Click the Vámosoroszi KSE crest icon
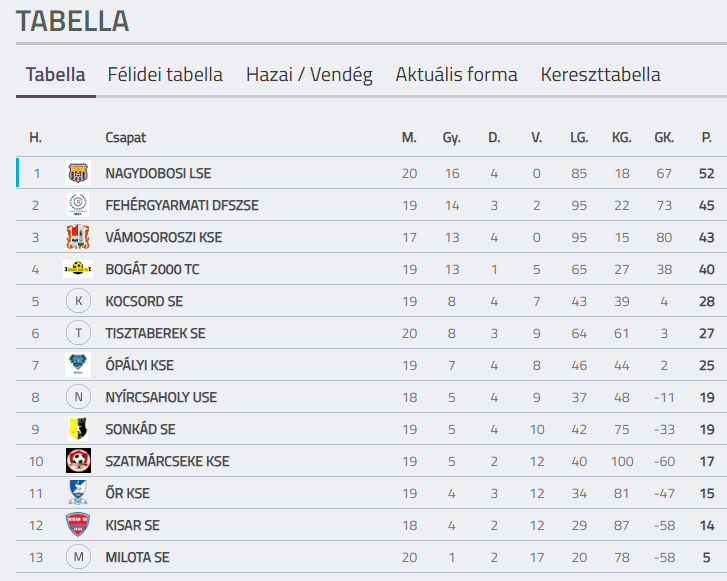727x581 pixels. tap(78, 237)
